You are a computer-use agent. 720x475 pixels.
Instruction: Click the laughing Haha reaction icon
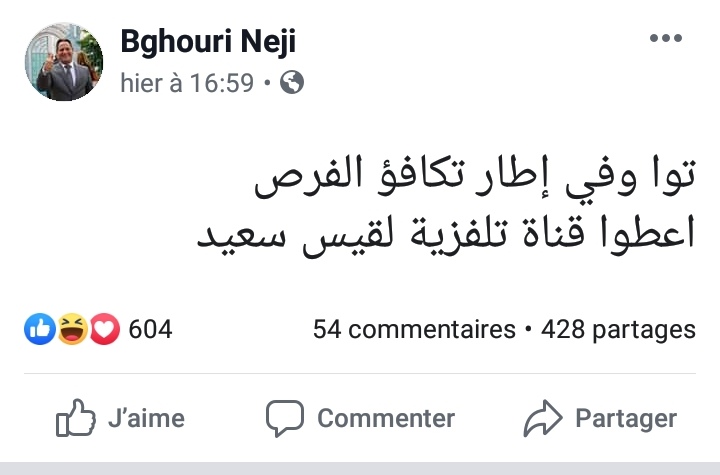72,329
